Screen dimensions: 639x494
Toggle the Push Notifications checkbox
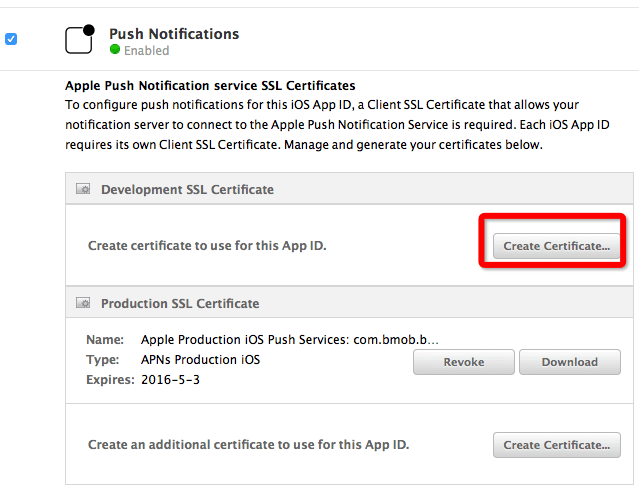11,39
